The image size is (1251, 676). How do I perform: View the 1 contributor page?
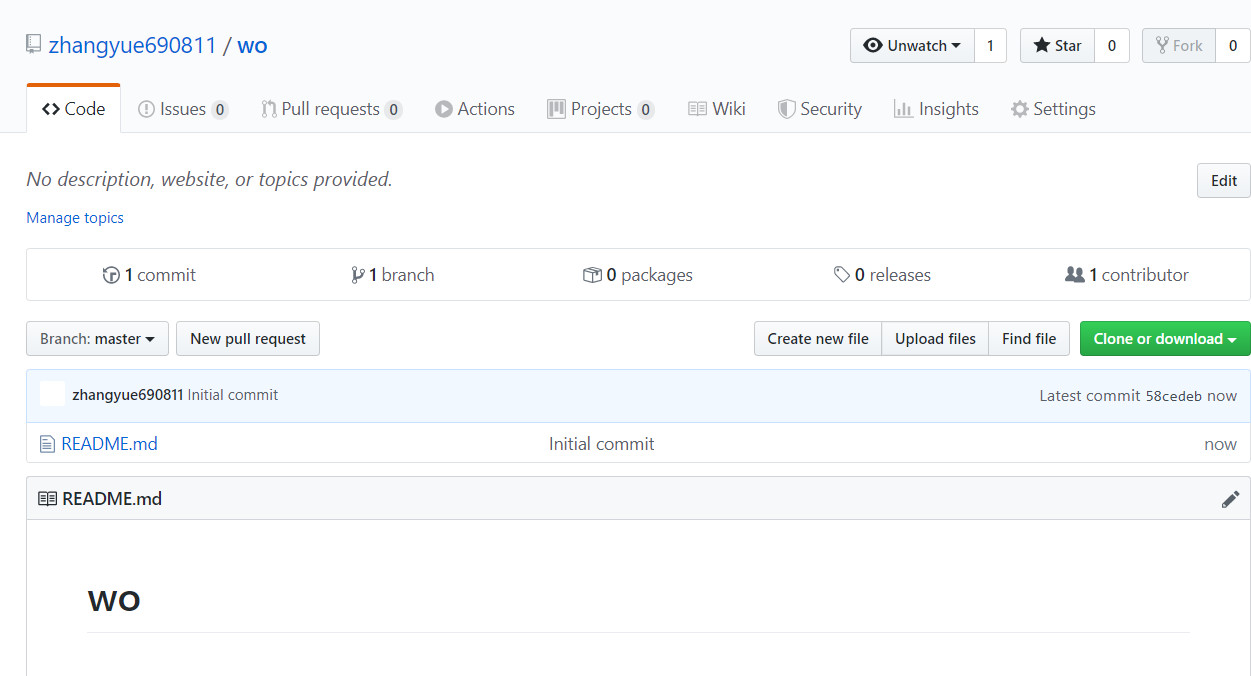tap(1127, 275)
